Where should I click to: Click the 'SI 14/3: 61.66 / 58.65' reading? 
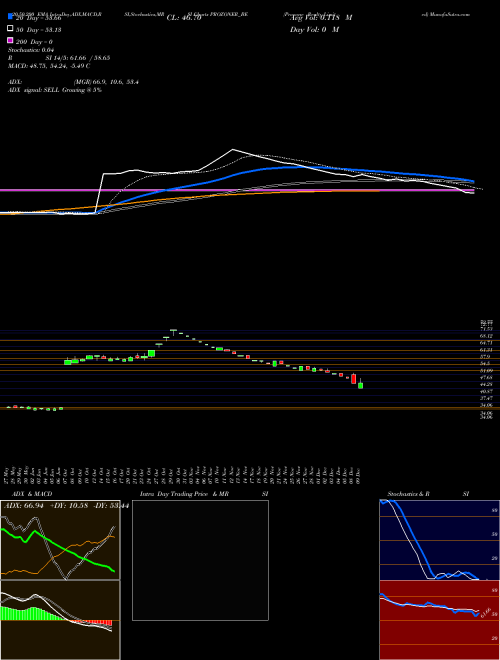(78, 58)
